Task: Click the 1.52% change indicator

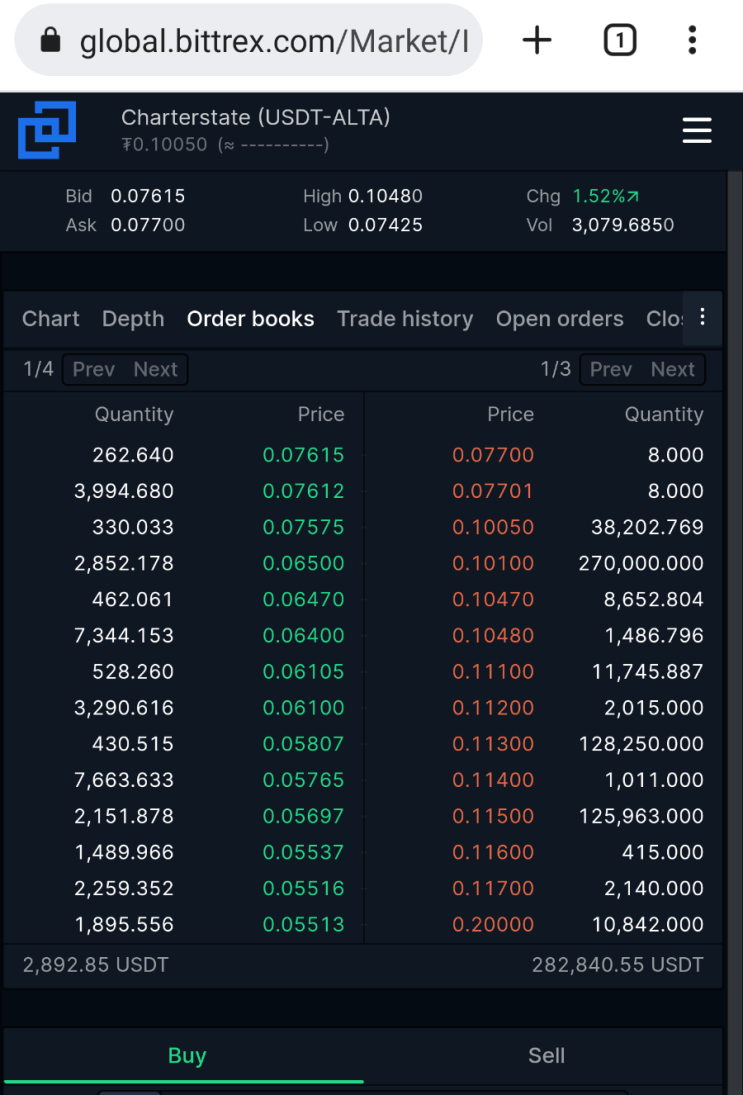Action: [606, 196]
